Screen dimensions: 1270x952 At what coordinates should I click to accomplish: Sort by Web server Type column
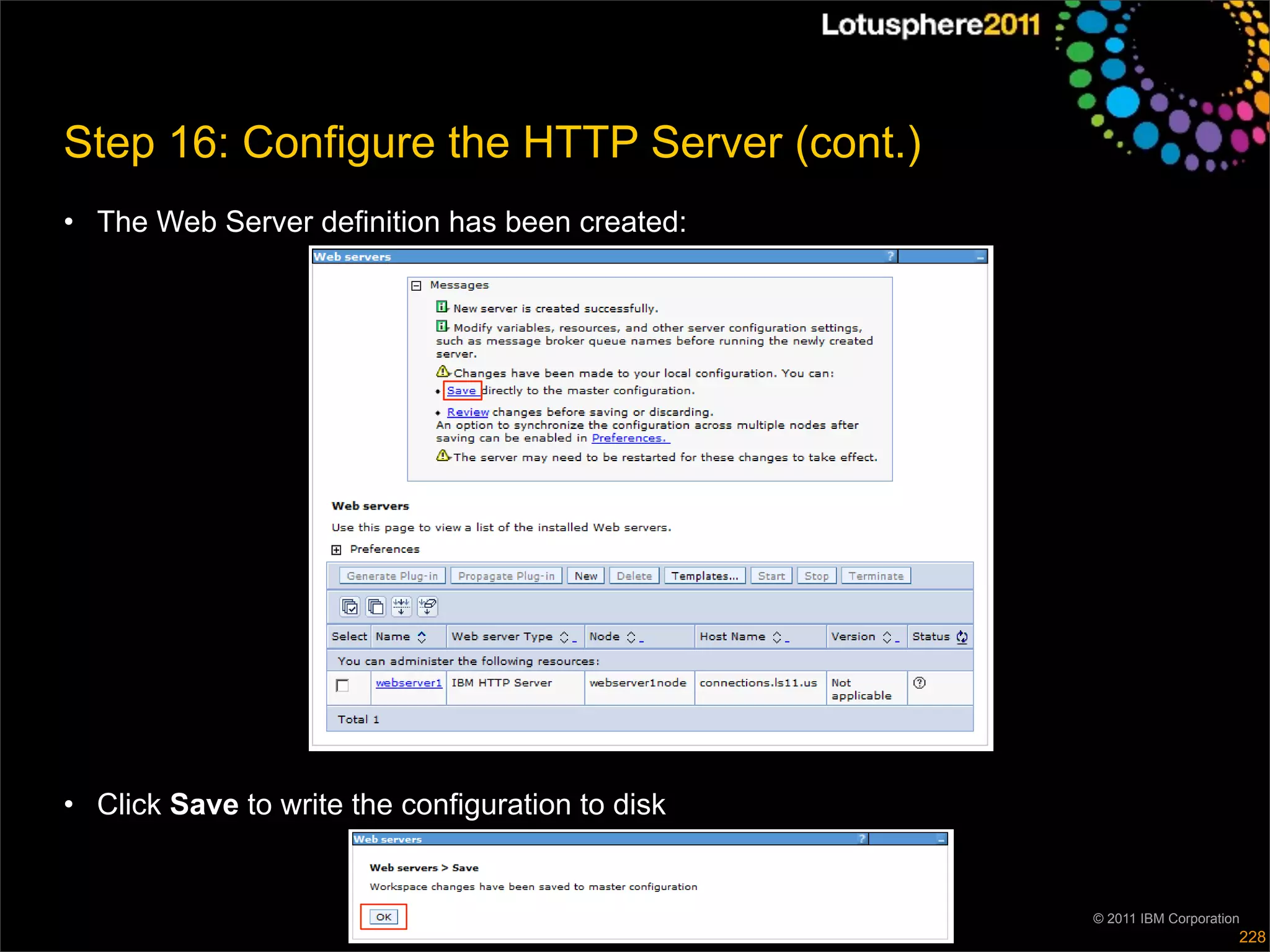pos(564,637)
